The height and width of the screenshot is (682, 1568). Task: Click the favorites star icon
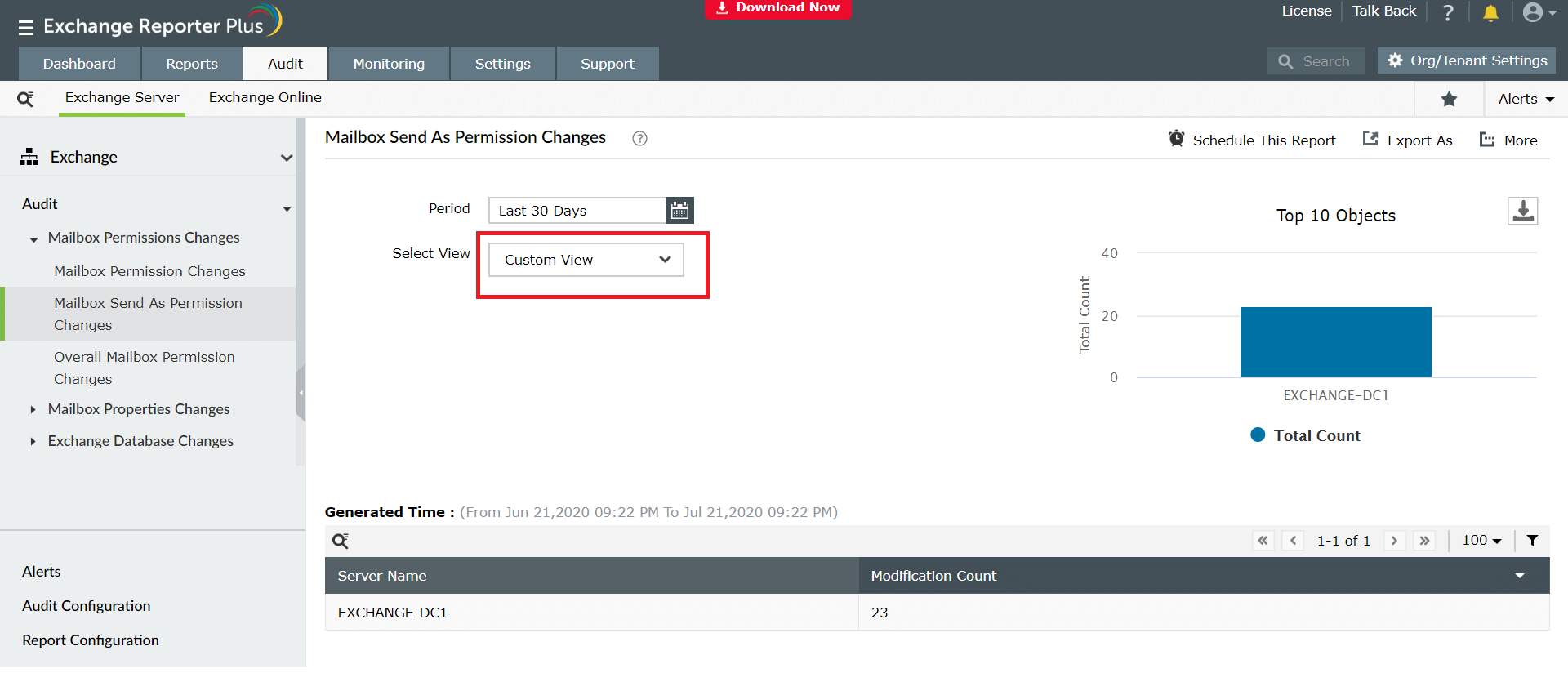[x=1449, y=99]
